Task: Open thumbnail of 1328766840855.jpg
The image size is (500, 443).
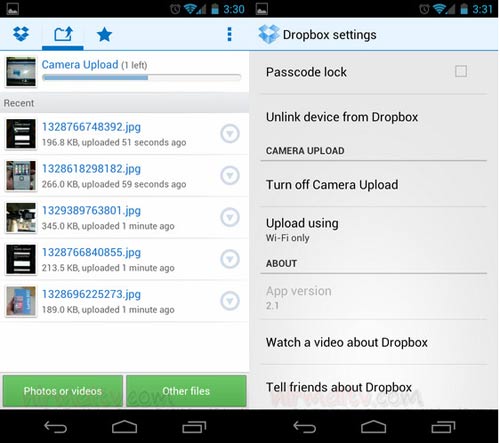Action: click(x=21, y=259)
